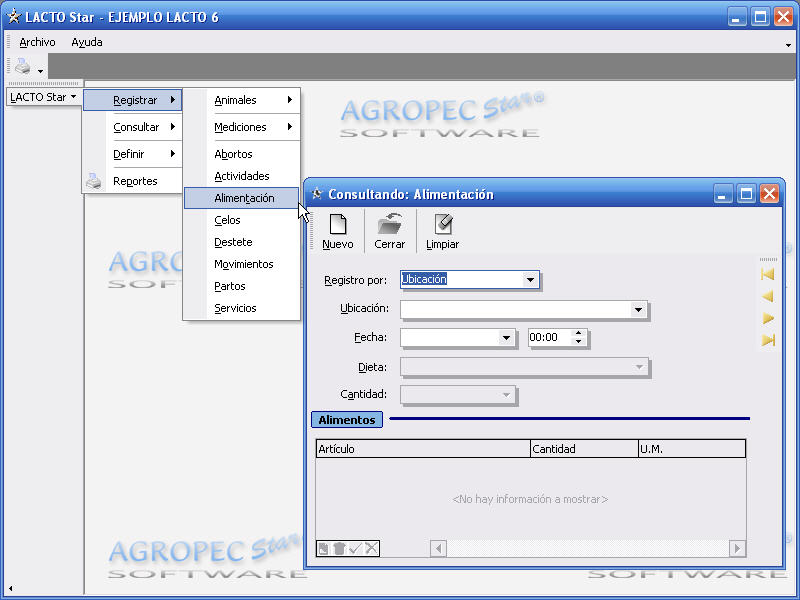Open the Cantidad dropdown
The width and height of the screenshot is (800, 600).
[x=506, y=395]
